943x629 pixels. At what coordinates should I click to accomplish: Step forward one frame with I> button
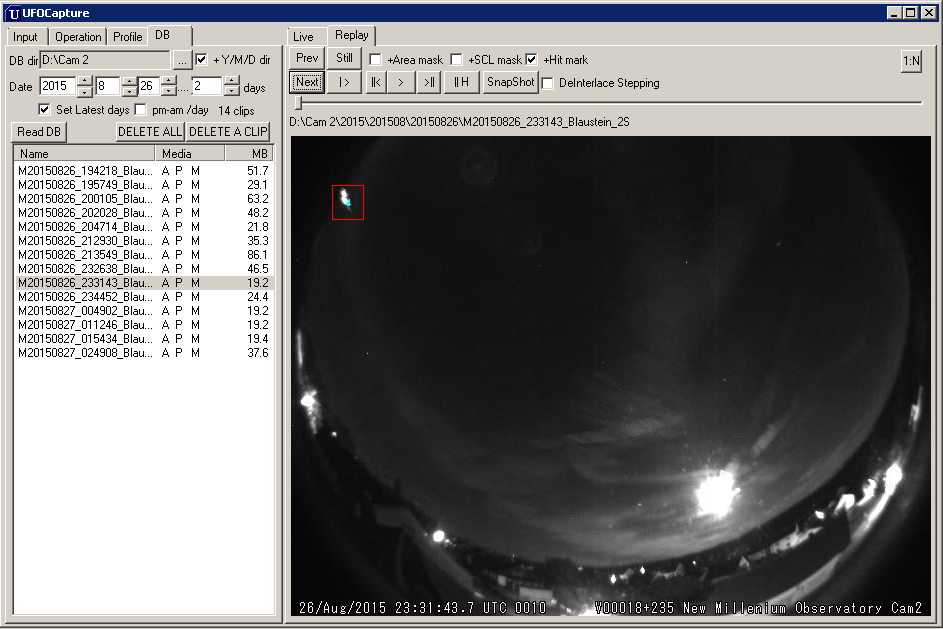tap(344, 82)
